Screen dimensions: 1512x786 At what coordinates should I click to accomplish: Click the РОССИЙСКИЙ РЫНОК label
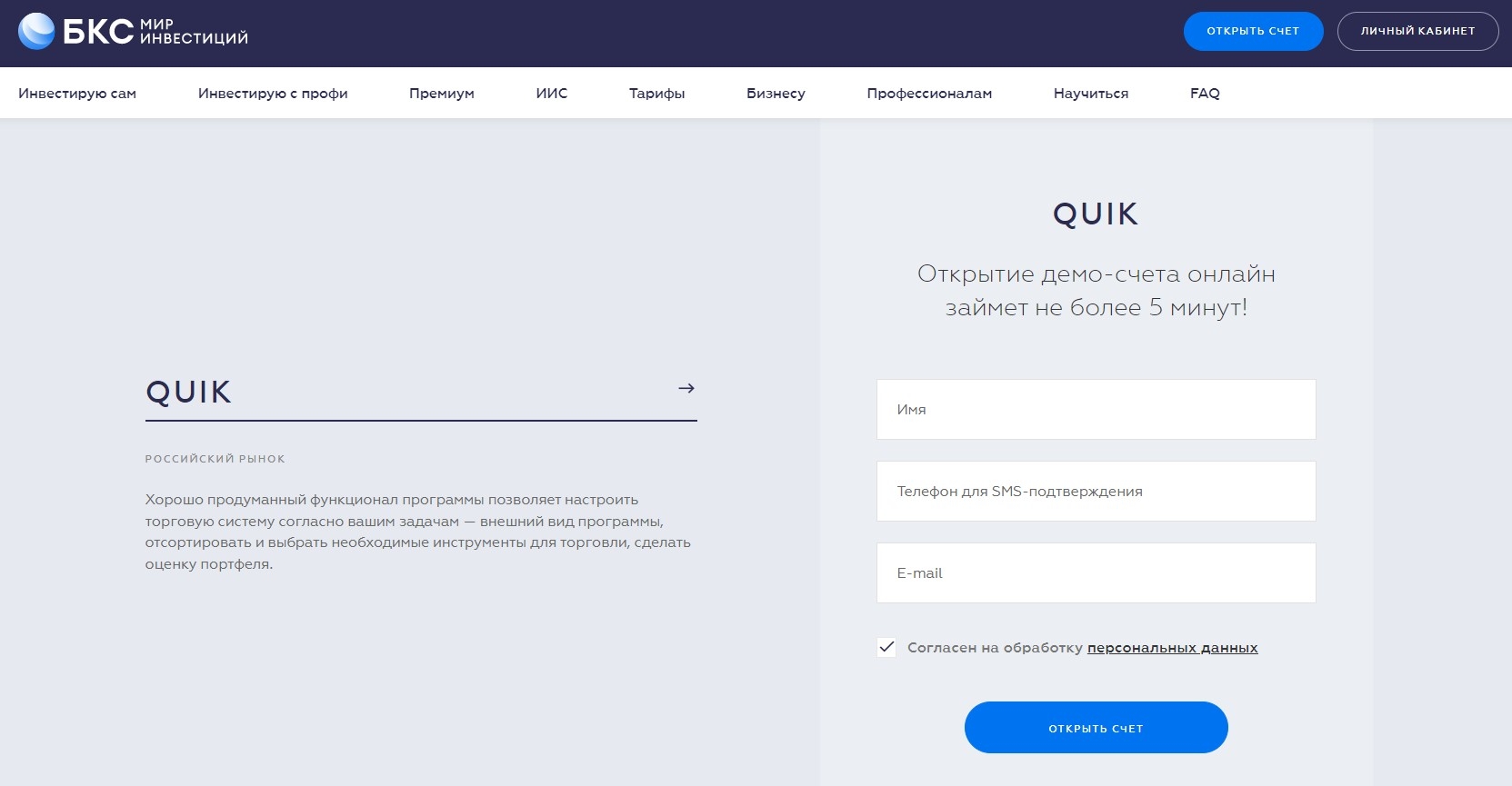(215, 459)
